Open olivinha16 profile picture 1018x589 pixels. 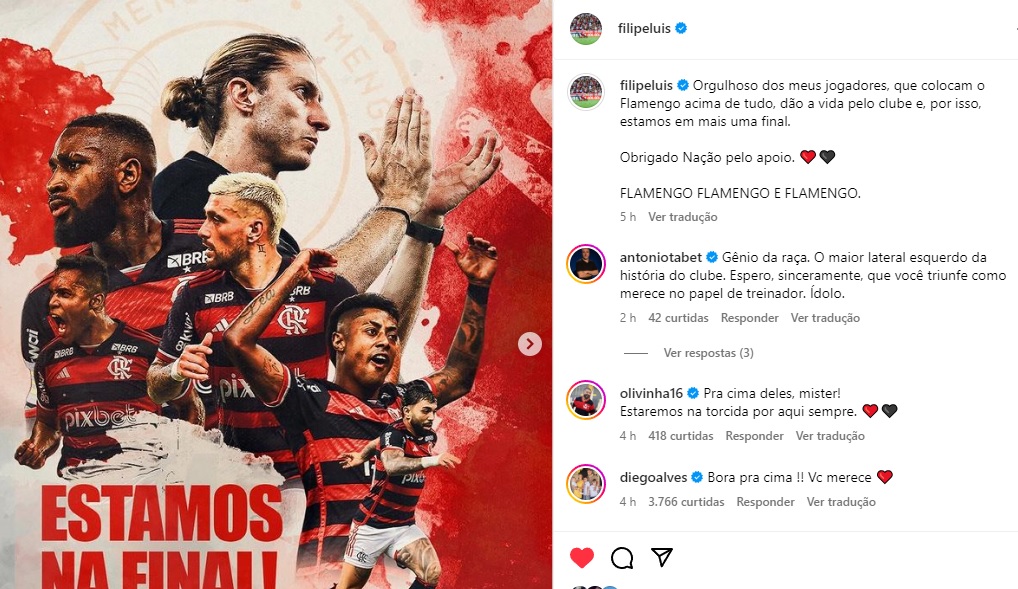586,400
